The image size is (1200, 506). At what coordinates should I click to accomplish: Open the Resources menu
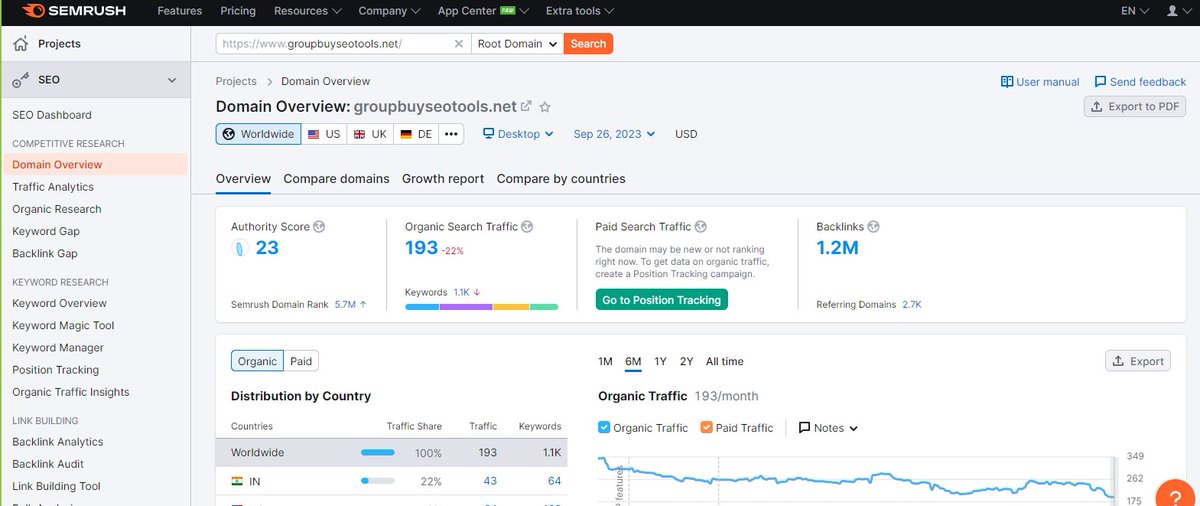(x=307, y=11)
